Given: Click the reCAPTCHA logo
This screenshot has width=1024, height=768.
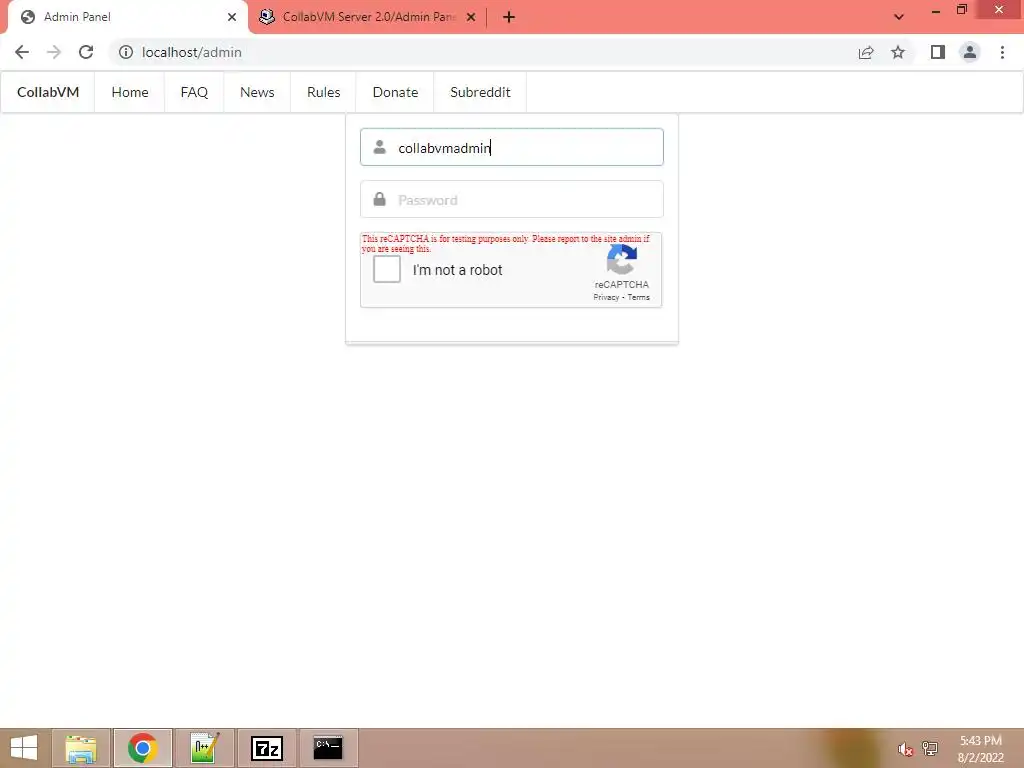Looking at the screenshot, I should click(622, 260).
